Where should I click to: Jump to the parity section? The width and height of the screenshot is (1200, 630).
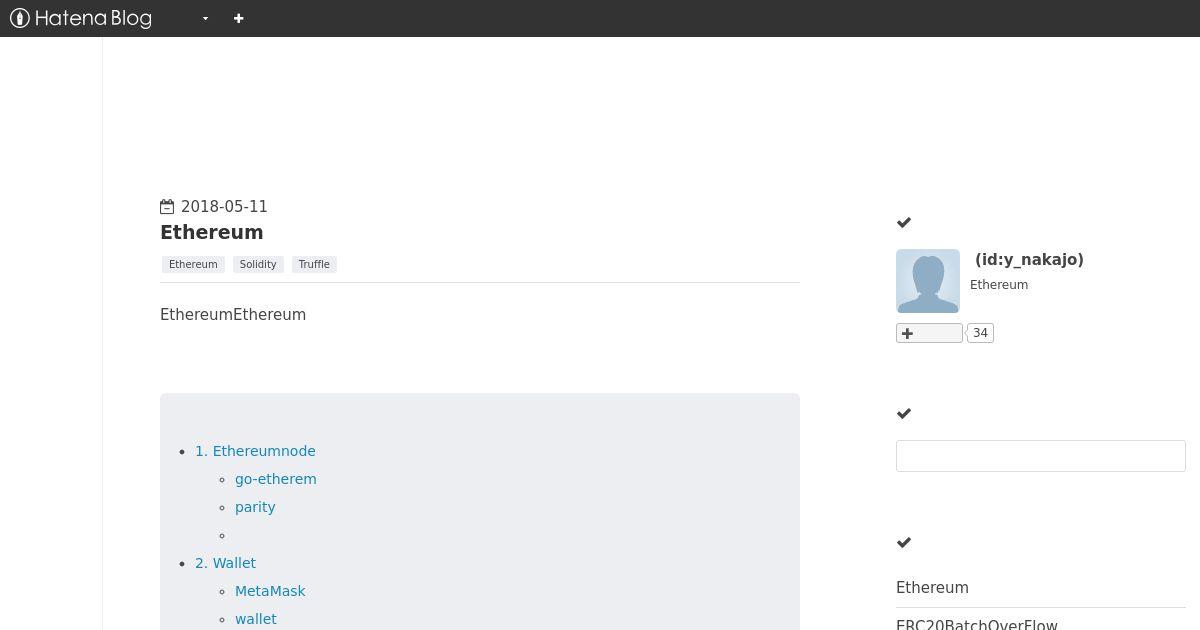point(255,507)
